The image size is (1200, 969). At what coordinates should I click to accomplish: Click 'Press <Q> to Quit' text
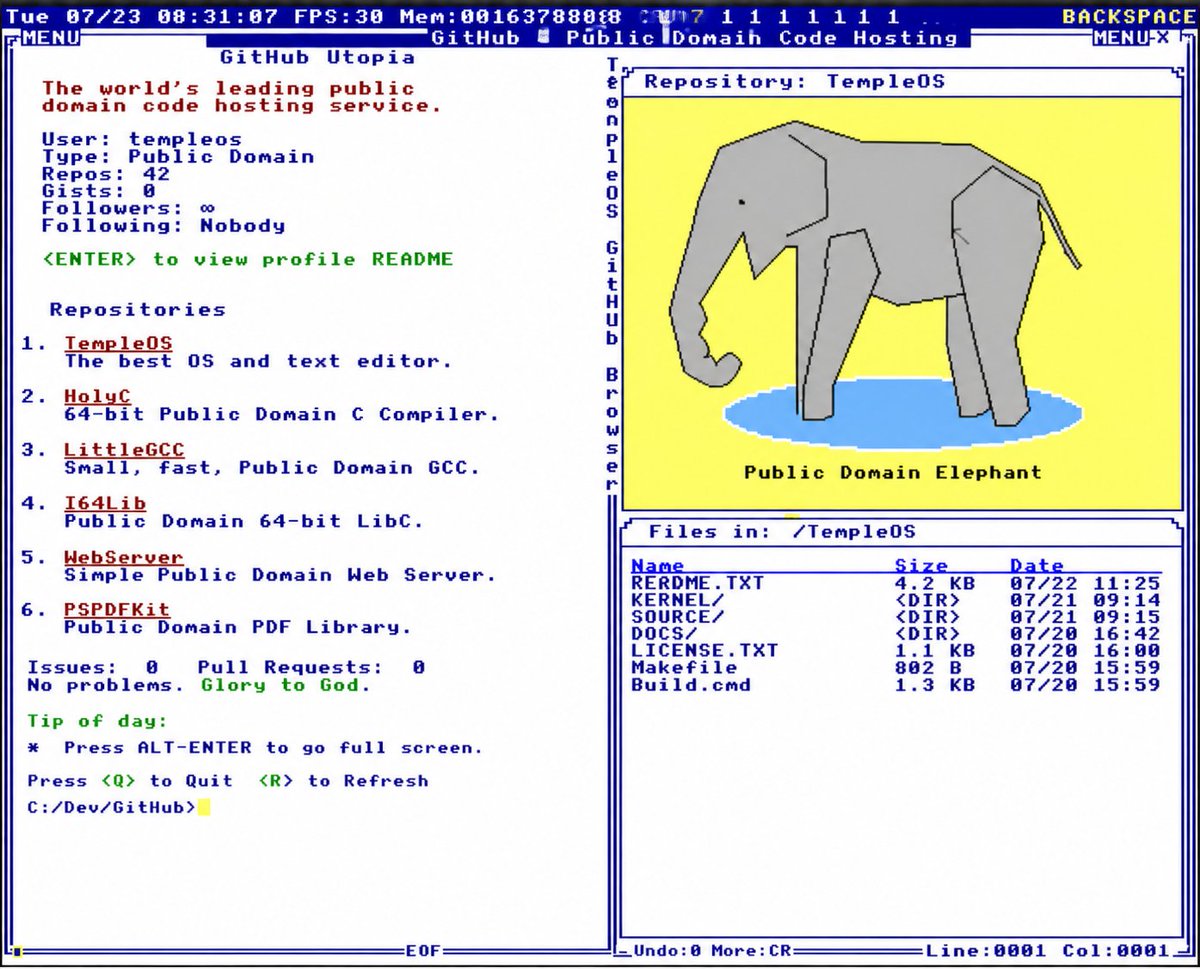pos(130,781)
